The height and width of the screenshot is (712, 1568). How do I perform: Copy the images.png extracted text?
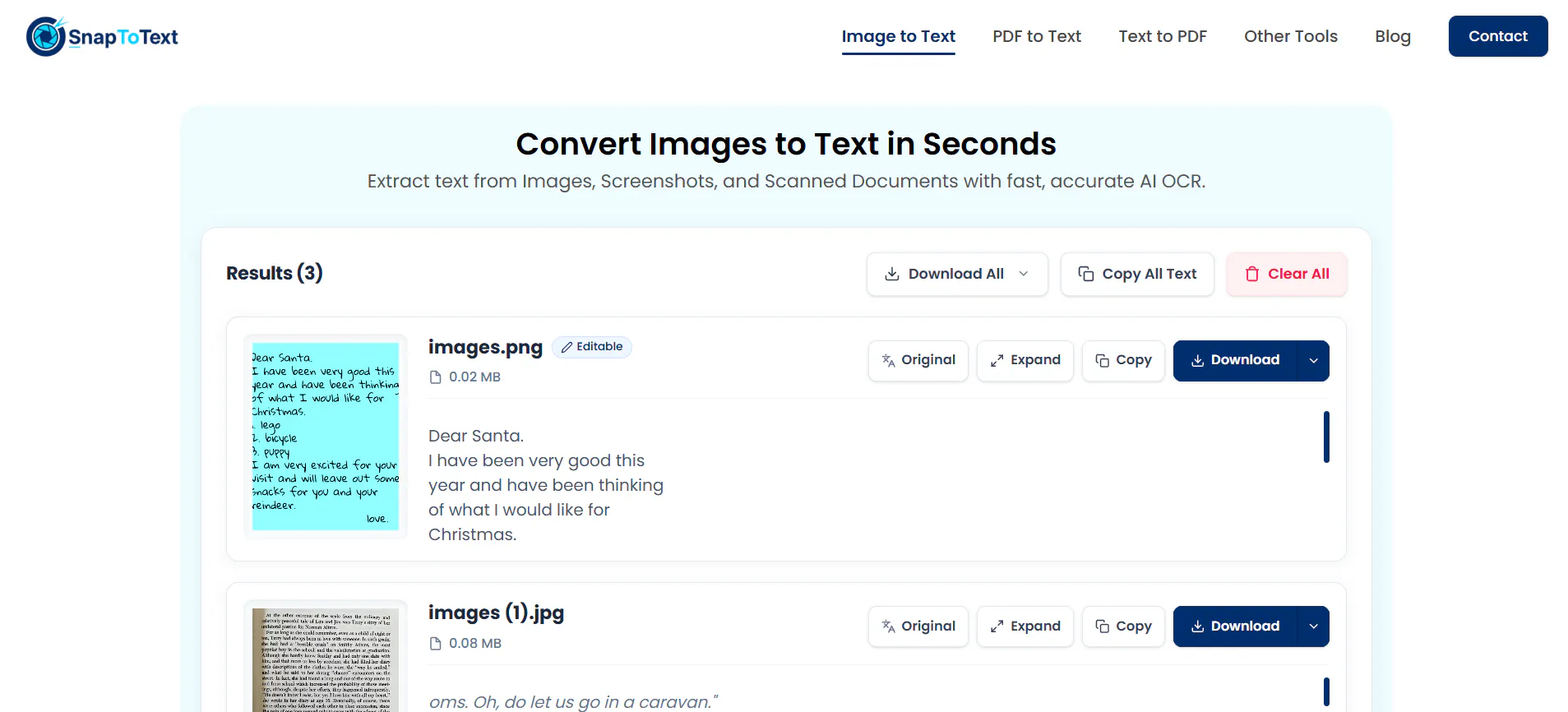coord(1123,360)
